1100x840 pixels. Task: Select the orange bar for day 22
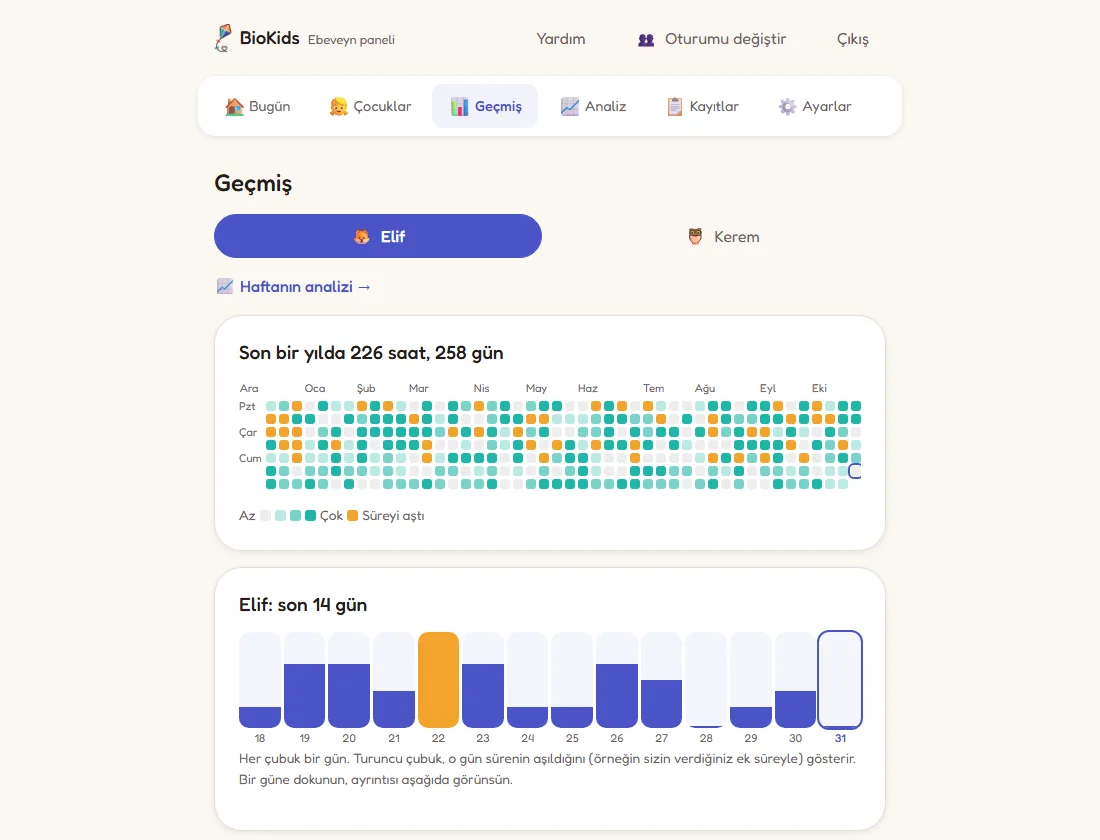(438, 679)
